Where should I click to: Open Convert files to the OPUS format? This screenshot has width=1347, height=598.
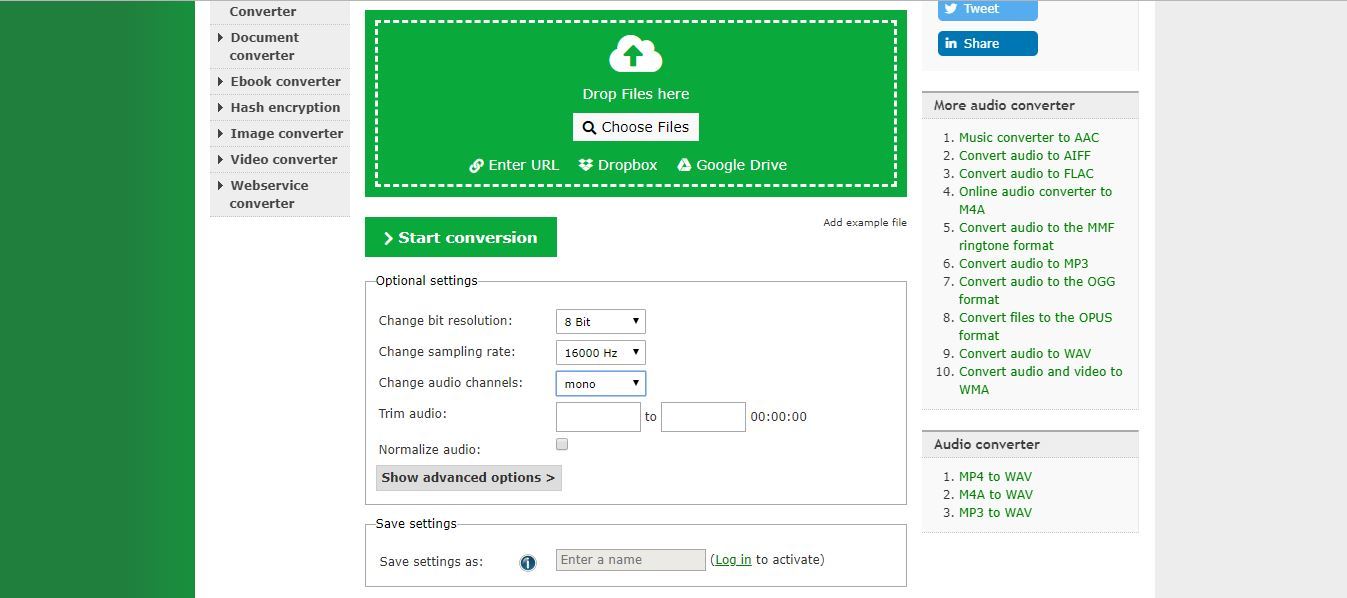1036,327
